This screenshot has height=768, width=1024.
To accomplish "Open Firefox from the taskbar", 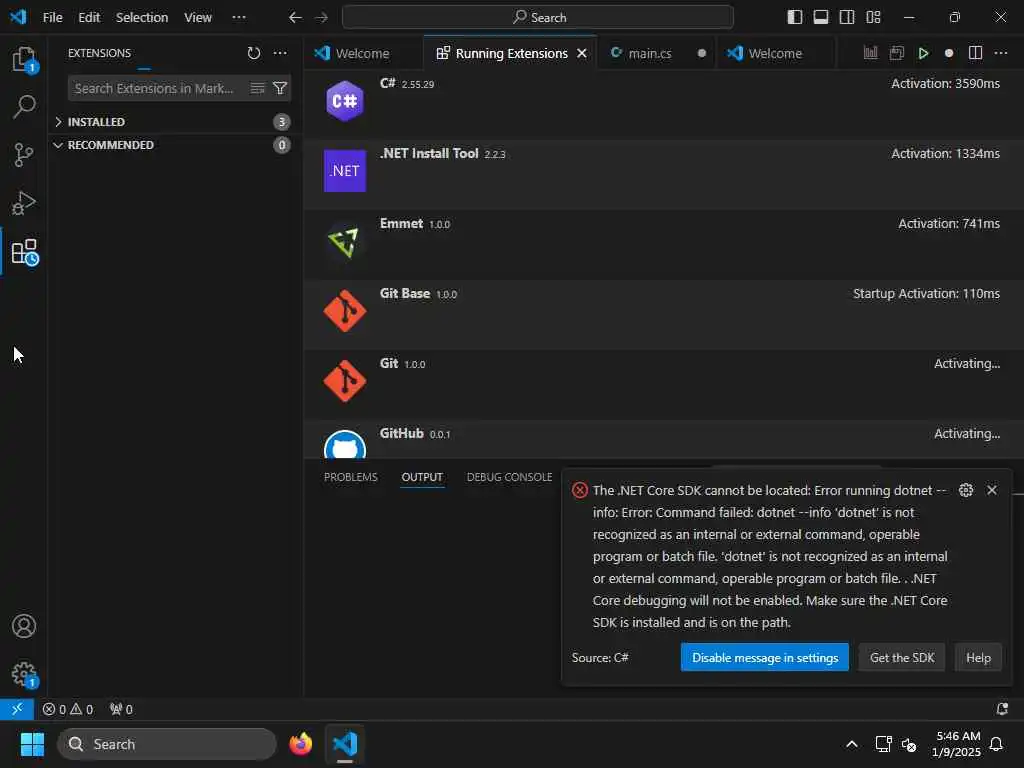I will click(x=300, y=744).
